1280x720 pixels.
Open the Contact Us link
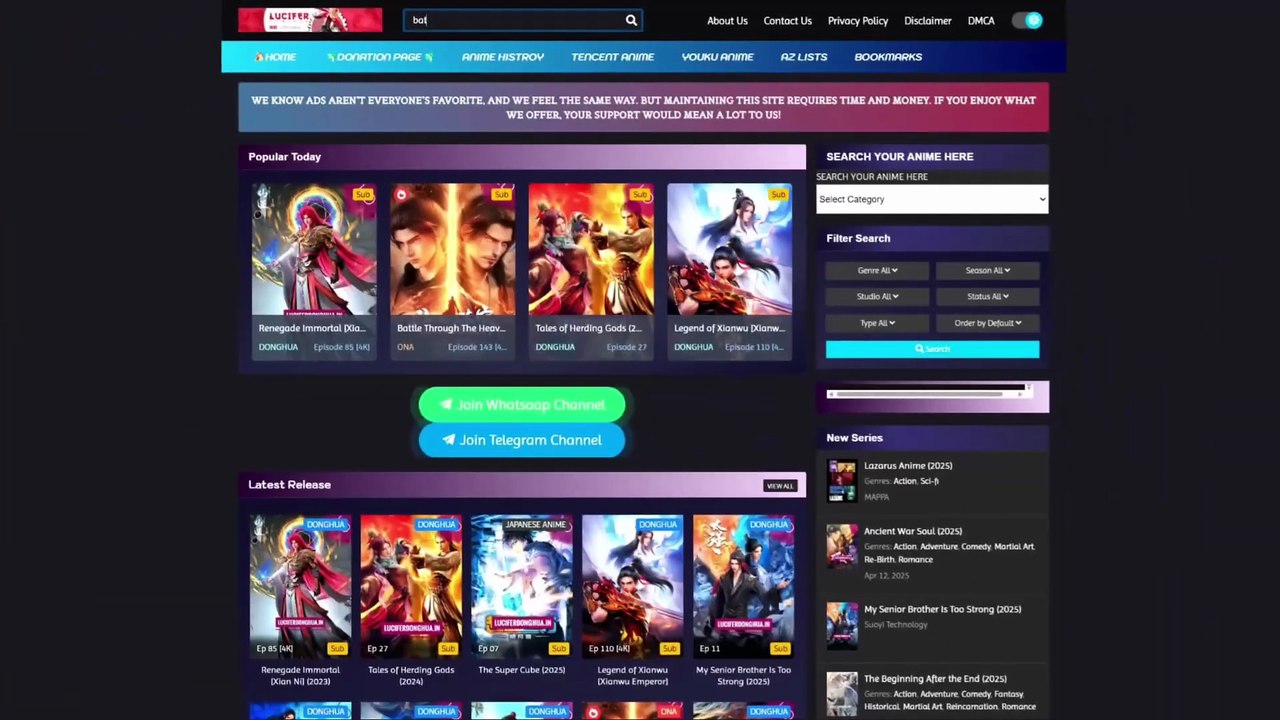(x=787, y=21)
